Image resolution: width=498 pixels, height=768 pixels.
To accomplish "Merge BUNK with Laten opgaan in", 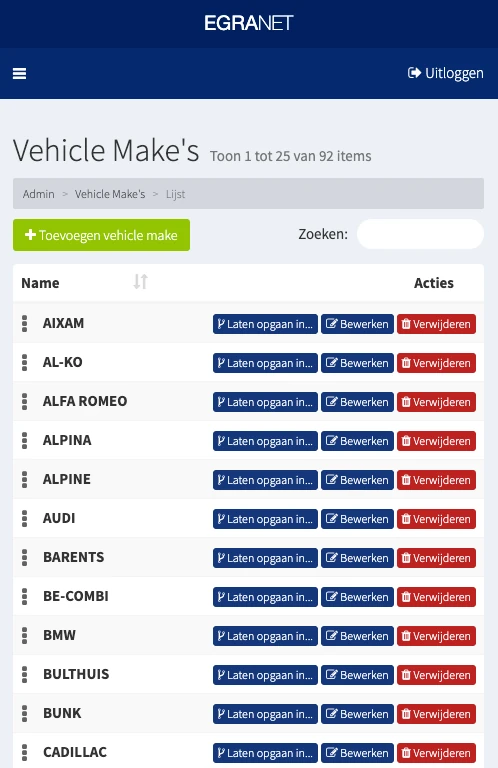I will (x=265, y=714).
